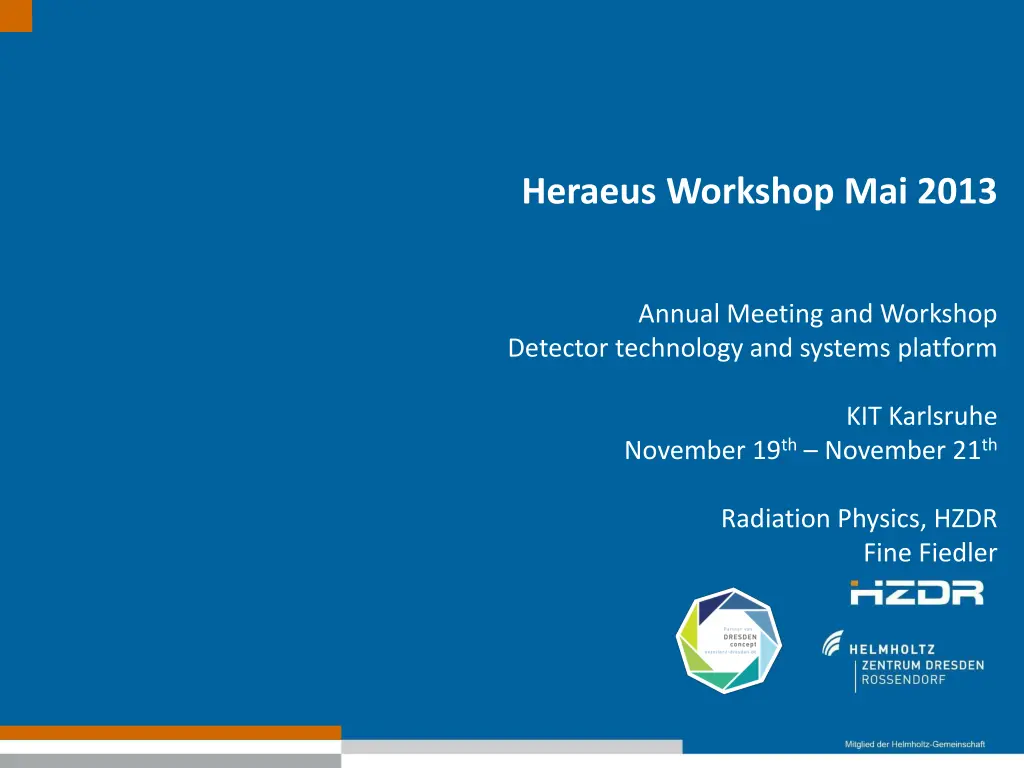This screenshot has height=768, width=1024.
Task: Select the orange square in the top corner
Action: [x=16, y=15]
